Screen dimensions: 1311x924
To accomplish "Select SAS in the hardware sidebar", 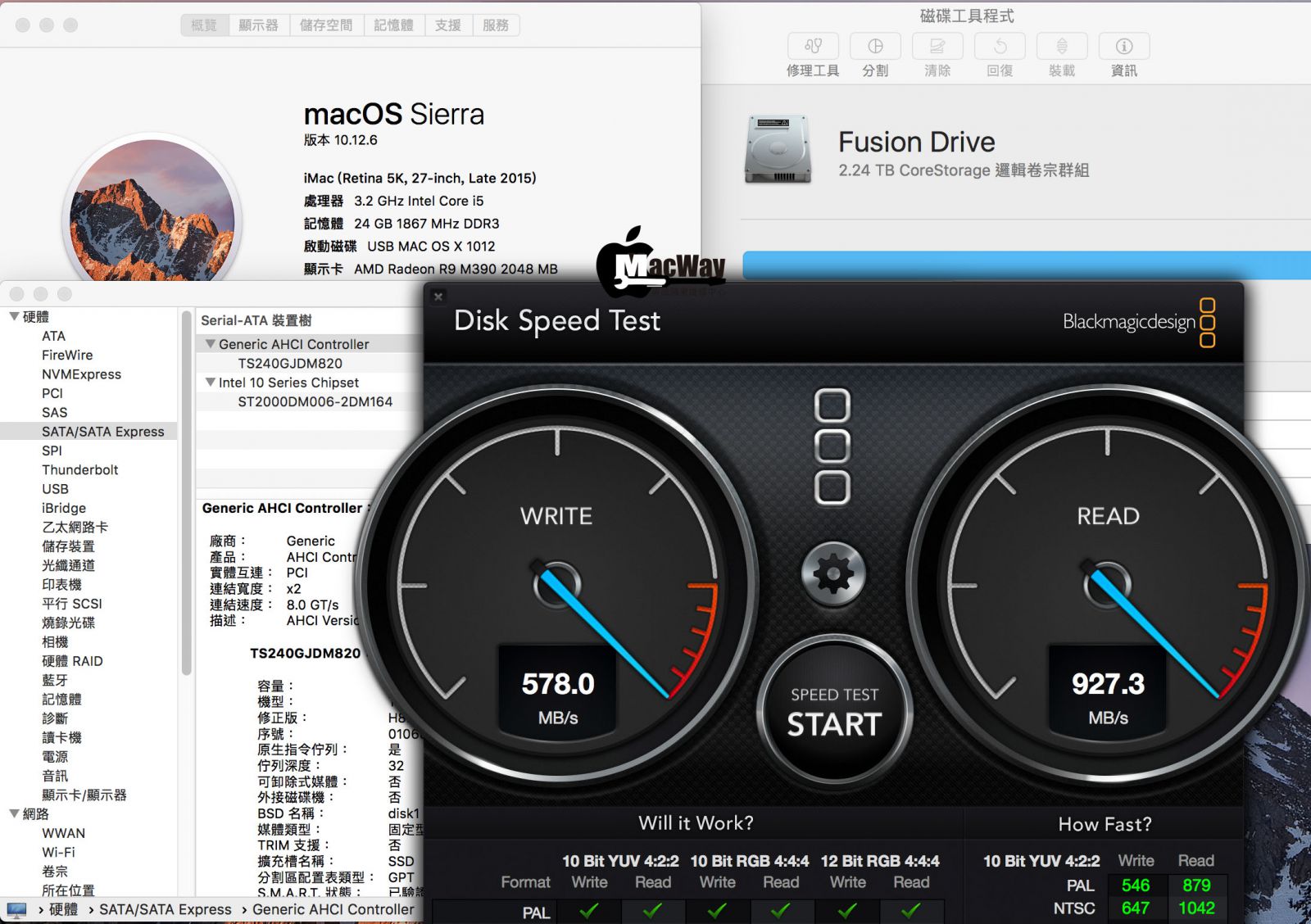I will pyautogui.click(x=54, y=412).
